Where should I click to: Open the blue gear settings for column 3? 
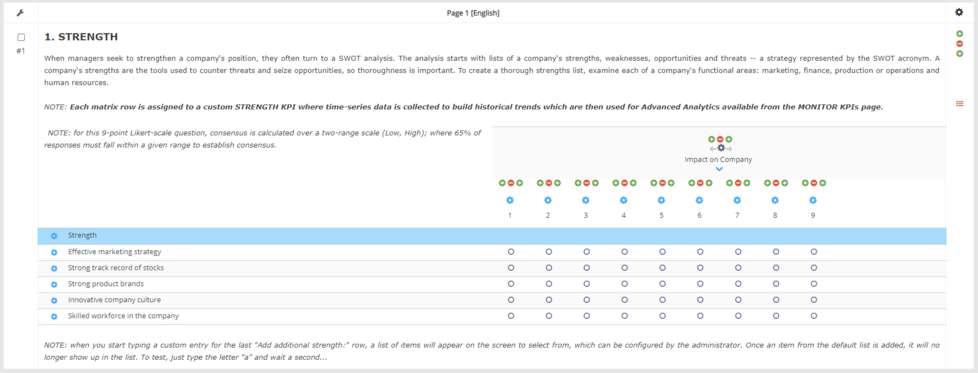585,200
